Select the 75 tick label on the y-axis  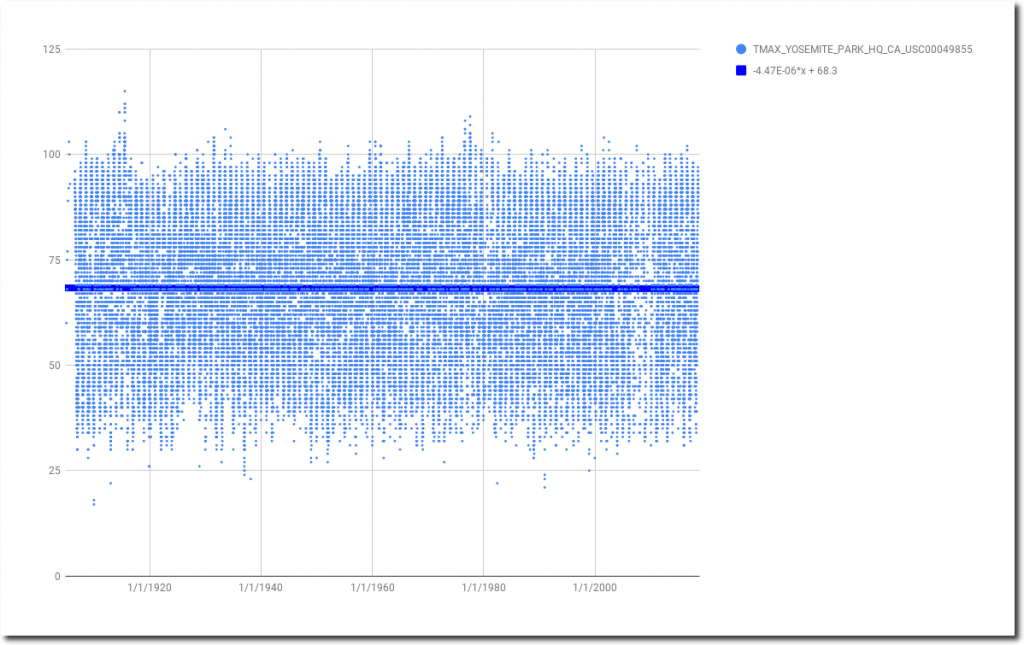click(53, 260)
